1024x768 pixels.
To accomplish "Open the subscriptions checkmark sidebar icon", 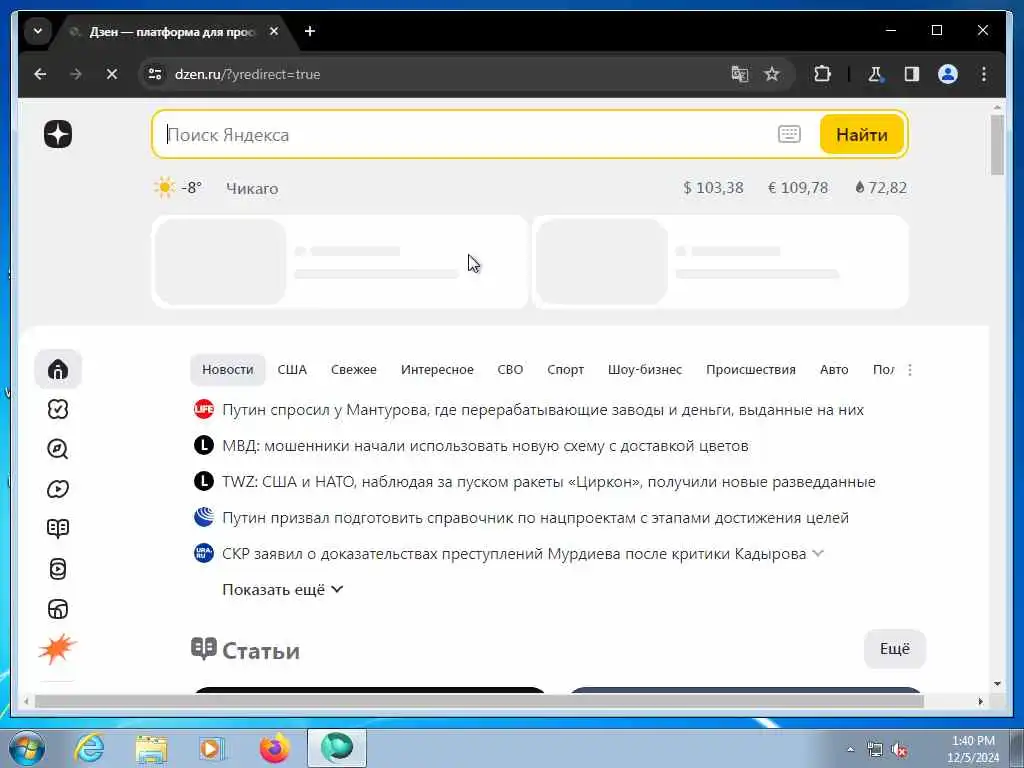I will point(58,409).
